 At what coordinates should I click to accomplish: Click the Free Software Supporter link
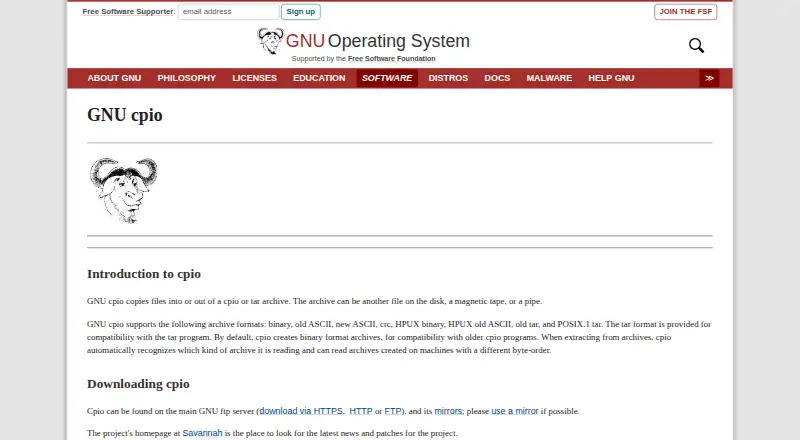[128, 12]
